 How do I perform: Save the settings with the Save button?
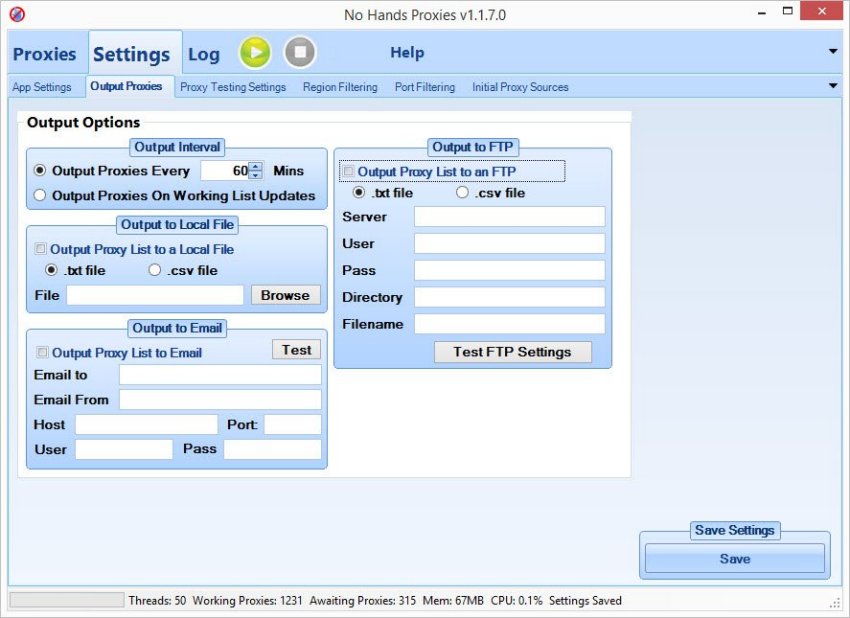735,558
